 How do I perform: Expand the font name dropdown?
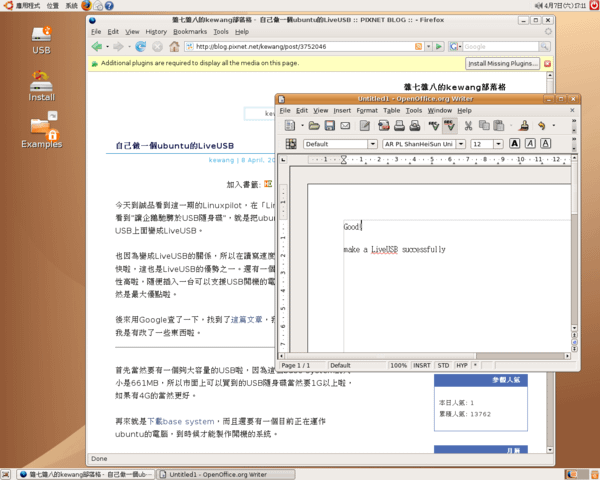(x=461, y=144)
